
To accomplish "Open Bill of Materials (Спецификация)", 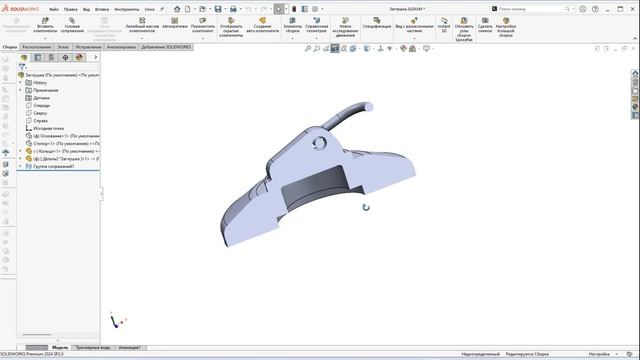I will click(x=377, y=23).
